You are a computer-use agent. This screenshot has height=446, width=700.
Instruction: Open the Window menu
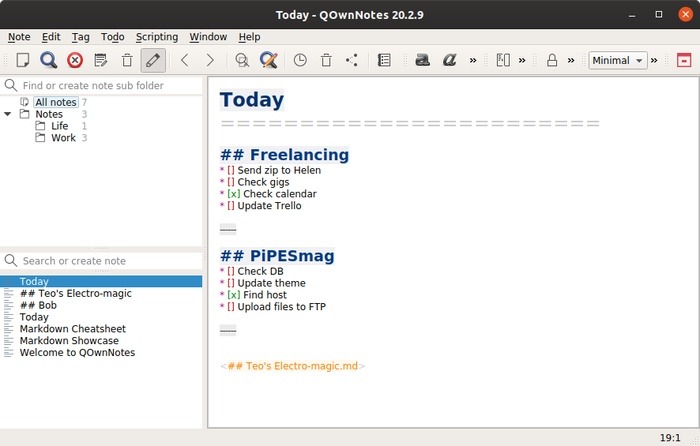(x=208, y=37)
